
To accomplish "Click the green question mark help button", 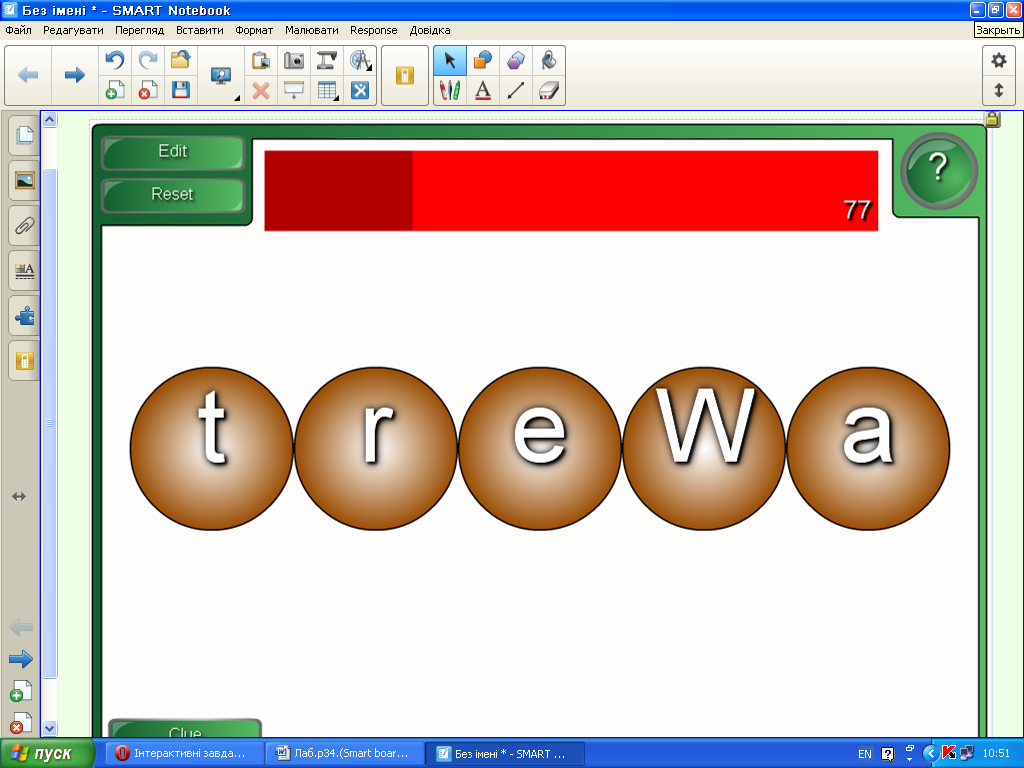I will 938,170.
